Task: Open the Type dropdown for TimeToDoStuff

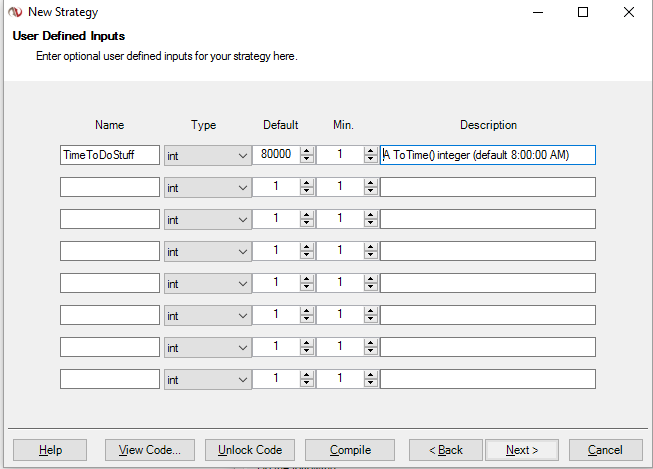Action: 243,155
